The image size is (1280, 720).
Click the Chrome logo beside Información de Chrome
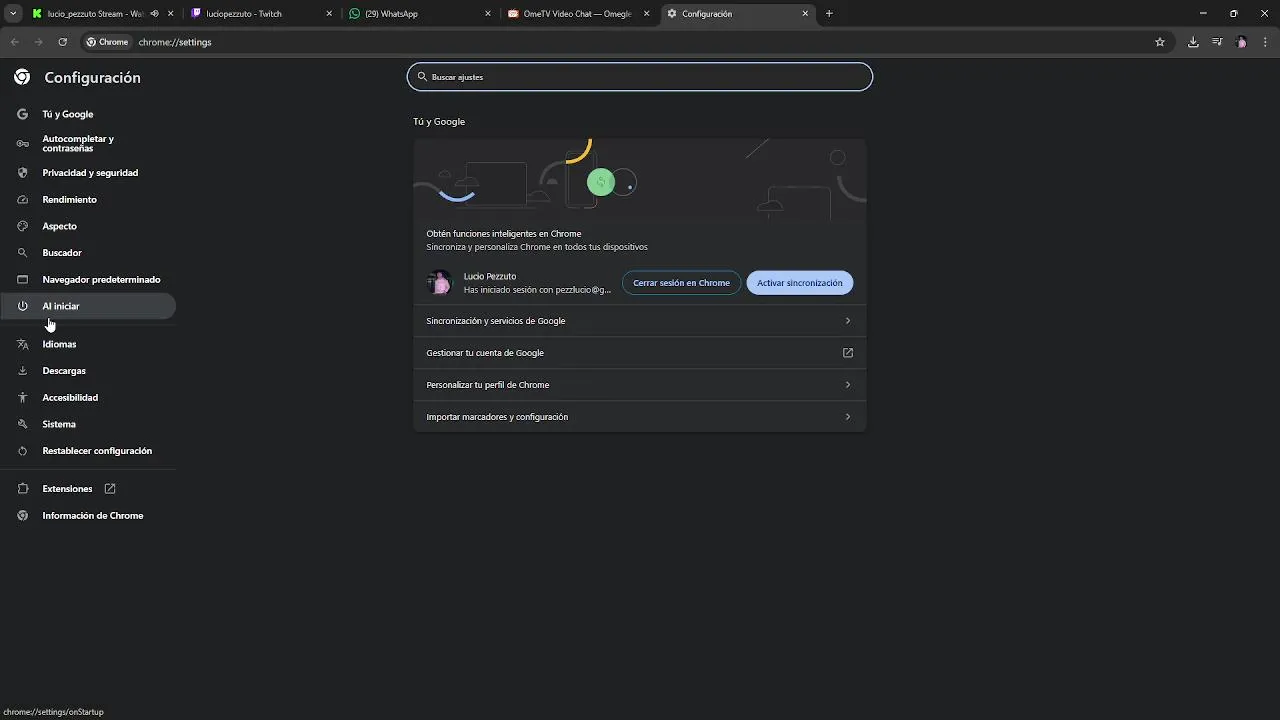pos(22,516)
